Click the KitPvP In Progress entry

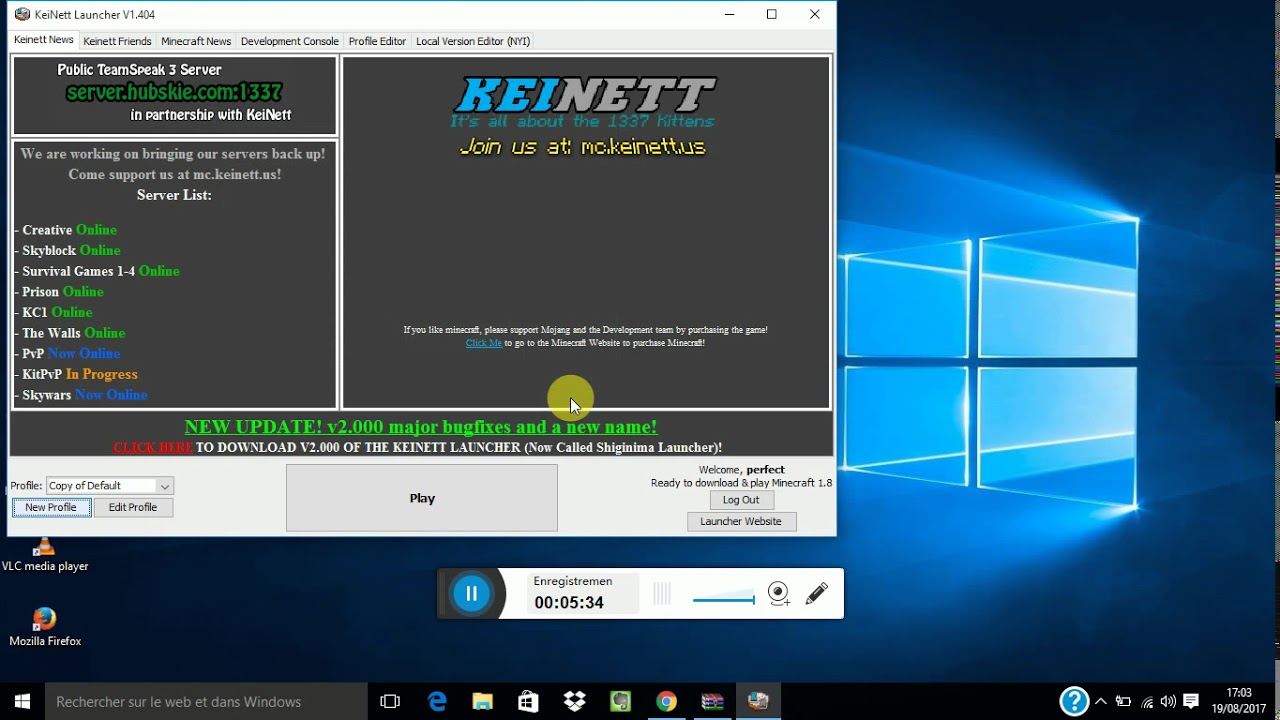77,374
